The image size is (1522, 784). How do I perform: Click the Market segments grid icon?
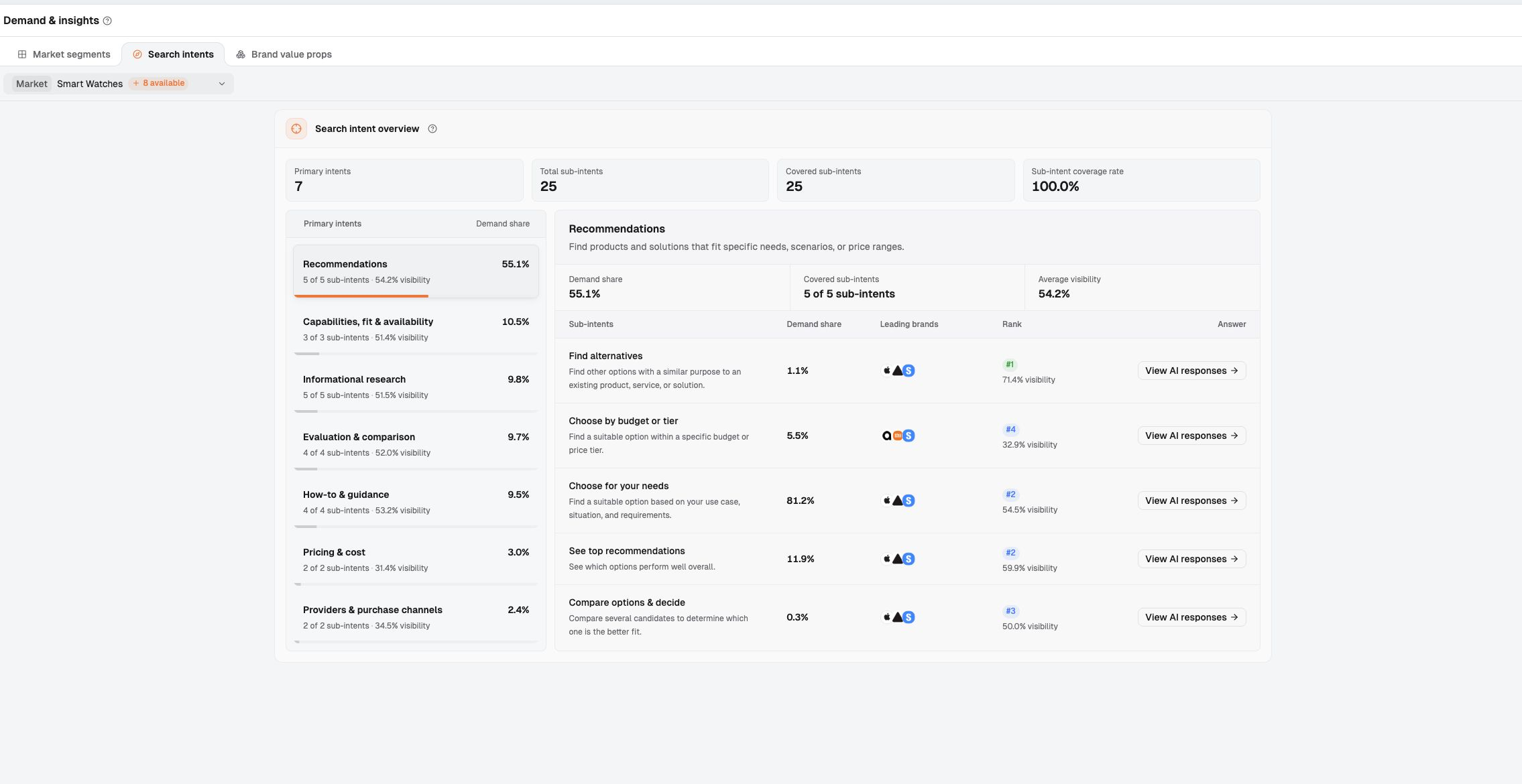point(22,54)
